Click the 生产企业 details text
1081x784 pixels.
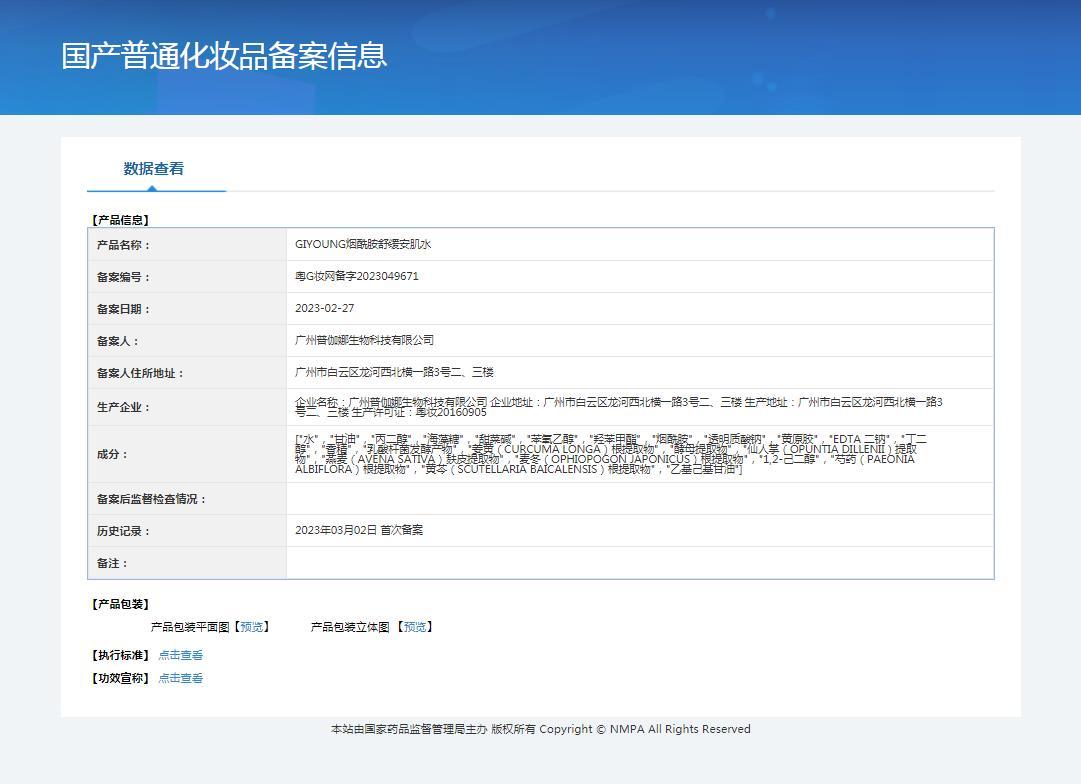click(x=620, y=406)
